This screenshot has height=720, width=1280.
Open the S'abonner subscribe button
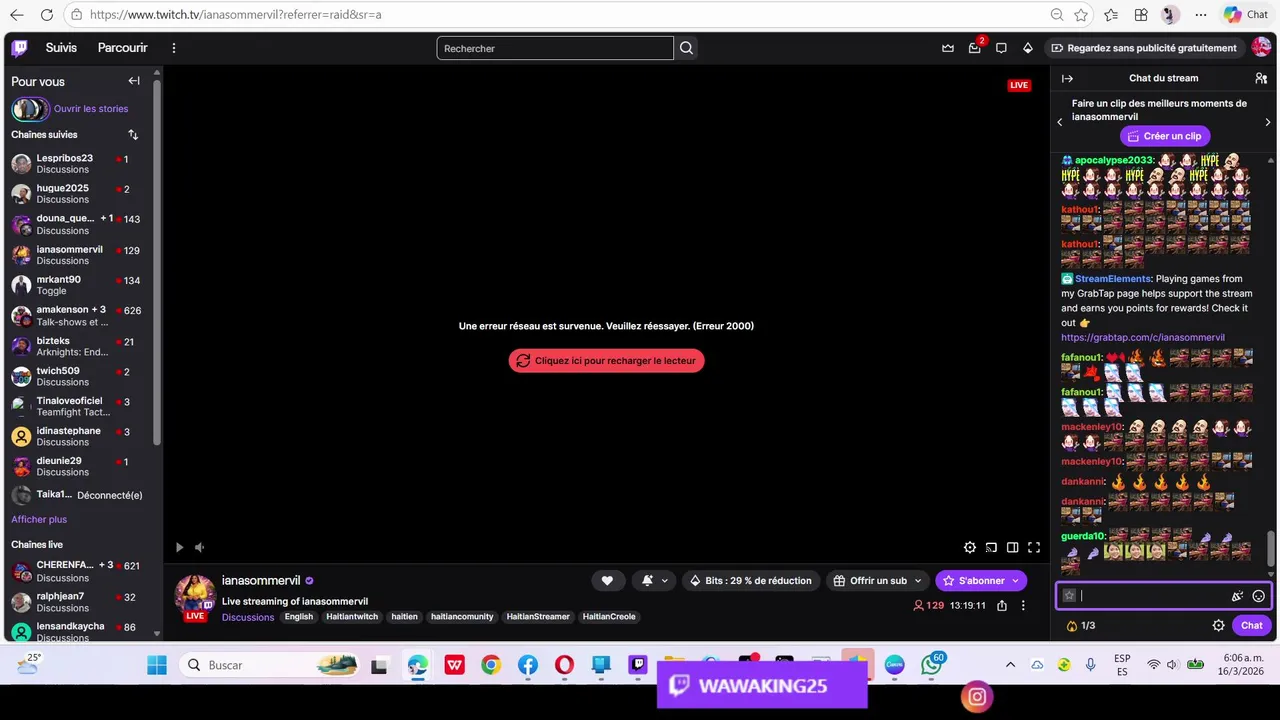[981, 580]
